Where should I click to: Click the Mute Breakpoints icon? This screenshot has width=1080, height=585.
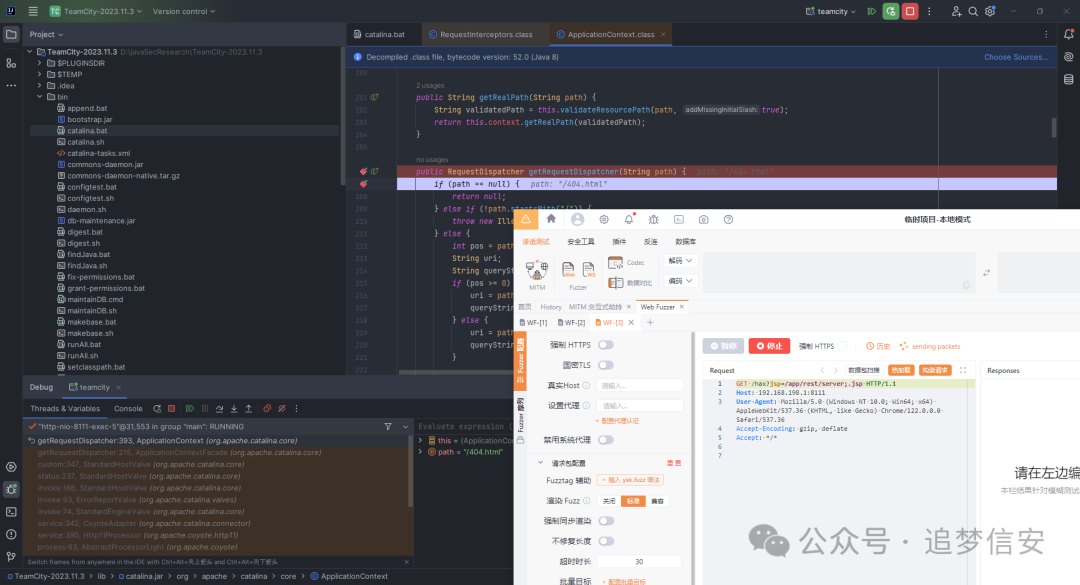tap(283, 408)
